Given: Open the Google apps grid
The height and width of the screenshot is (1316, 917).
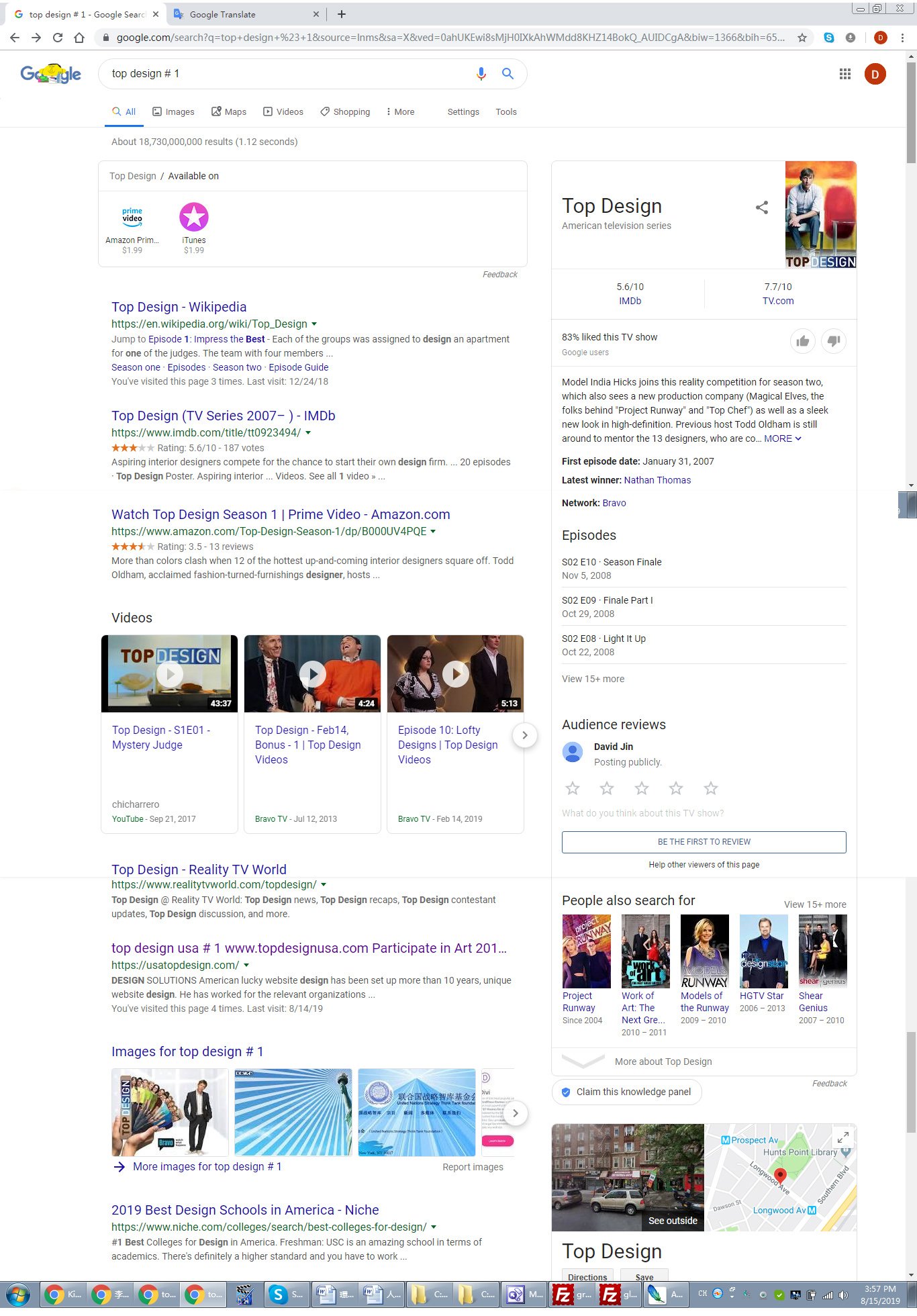Looking at the screenshot, I should coord(844,74).
